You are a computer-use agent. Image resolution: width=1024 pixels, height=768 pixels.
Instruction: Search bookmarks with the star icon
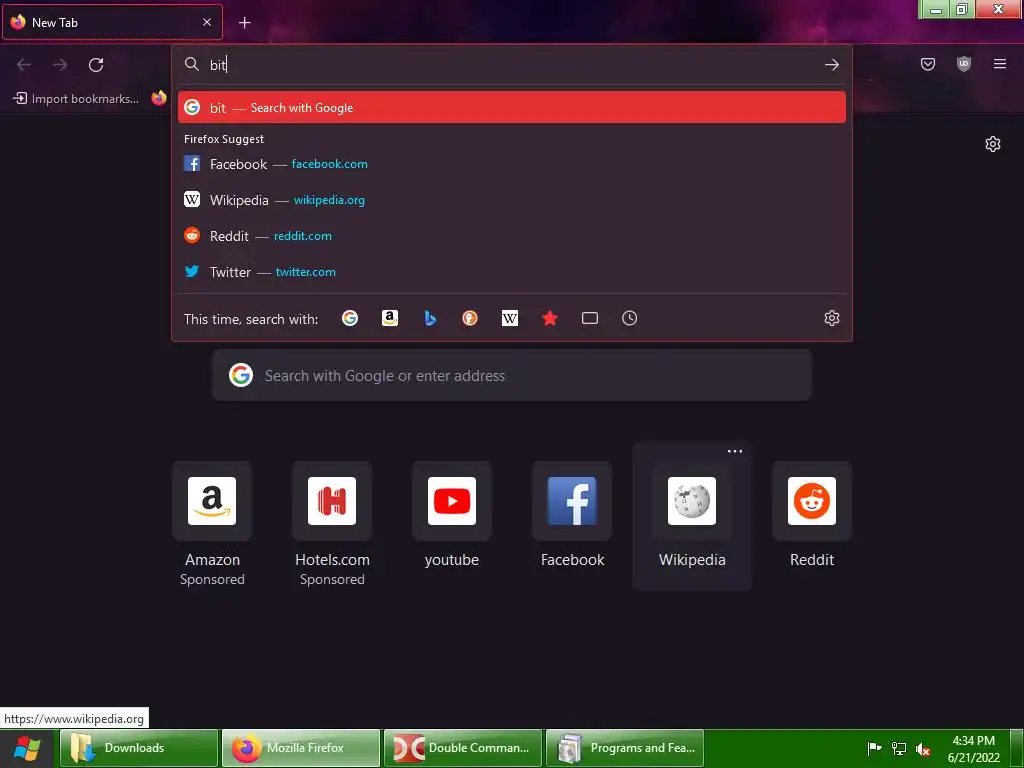[550, 318]
